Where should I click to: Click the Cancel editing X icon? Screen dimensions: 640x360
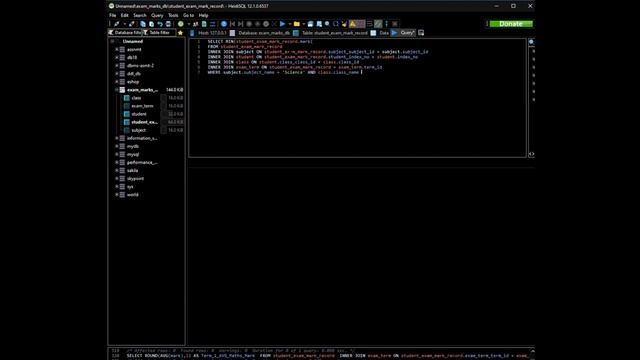274,24
